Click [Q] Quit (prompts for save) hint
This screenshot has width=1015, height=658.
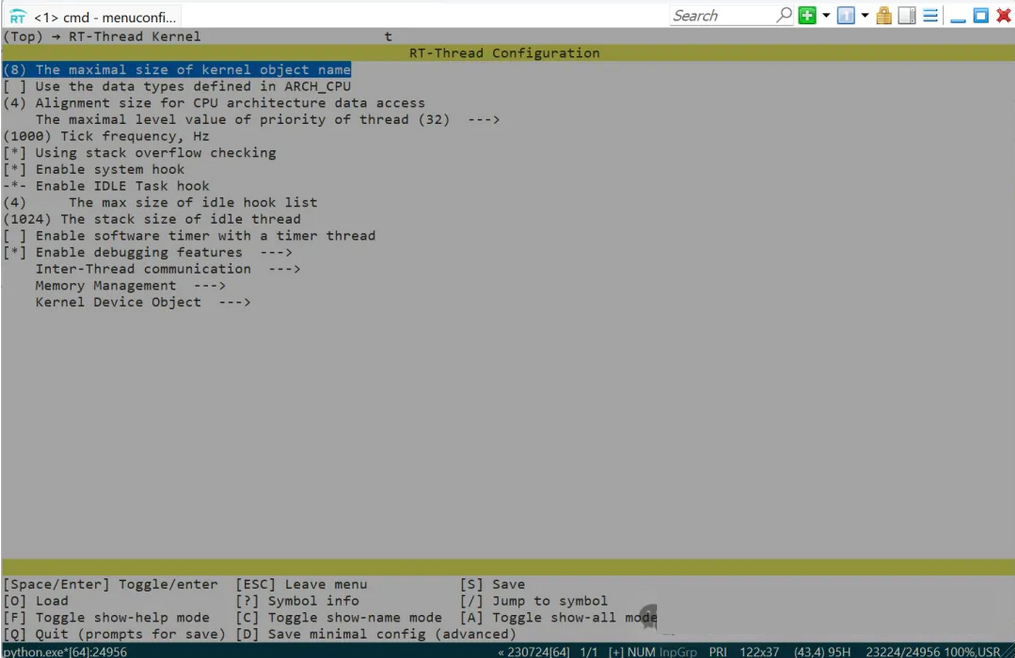coord(115,634)
